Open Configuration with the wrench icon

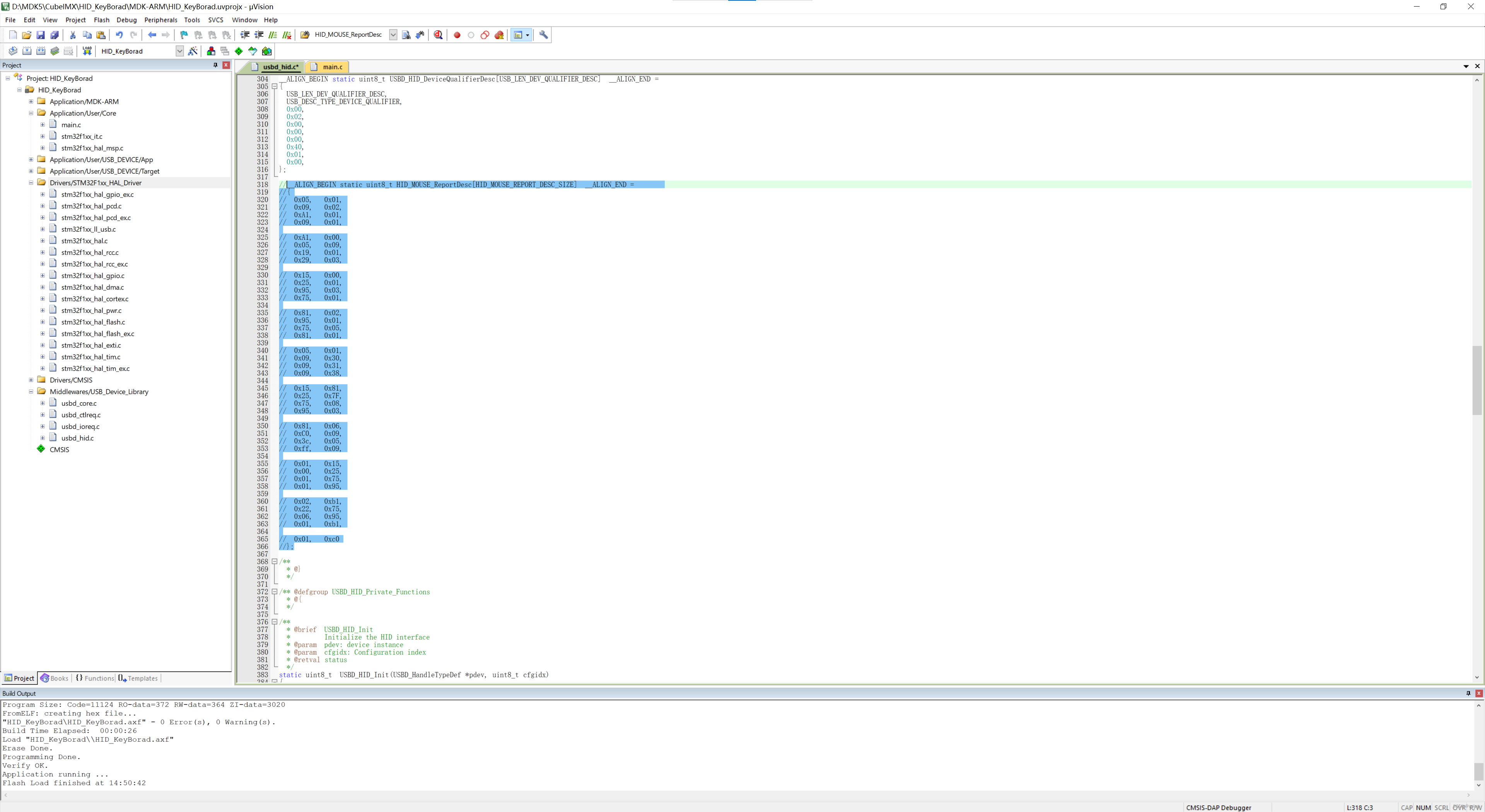pos(543,35)
